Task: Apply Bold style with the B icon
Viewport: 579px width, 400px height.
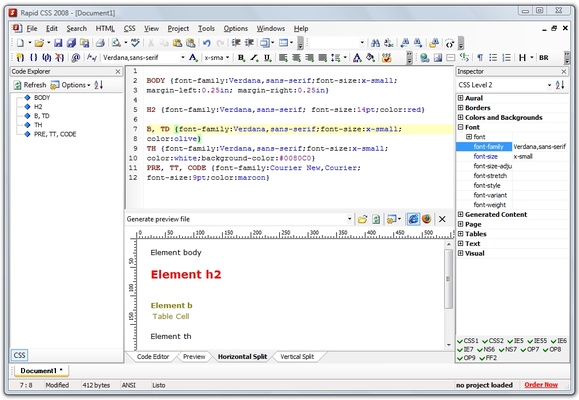Action: (x=241, y=58)
